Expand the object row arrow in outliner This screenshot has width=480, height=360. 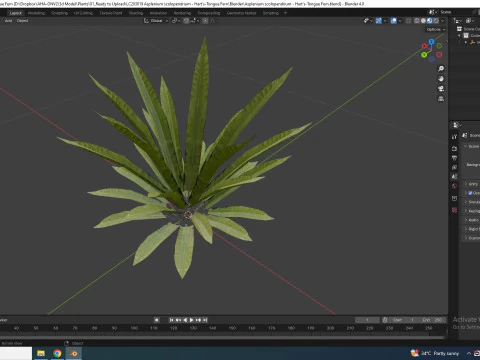(x=466, y=42)
